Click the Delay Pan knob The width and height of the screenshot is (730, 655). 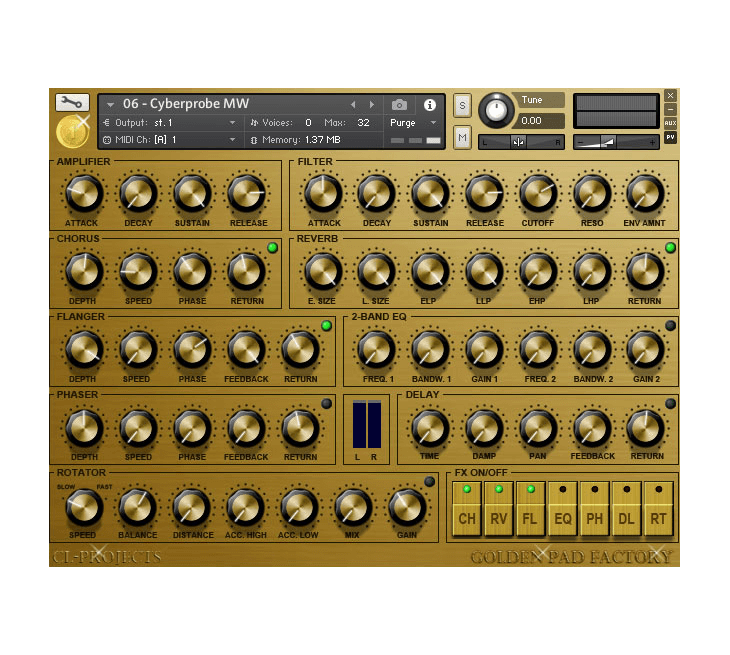click(538, 427)
